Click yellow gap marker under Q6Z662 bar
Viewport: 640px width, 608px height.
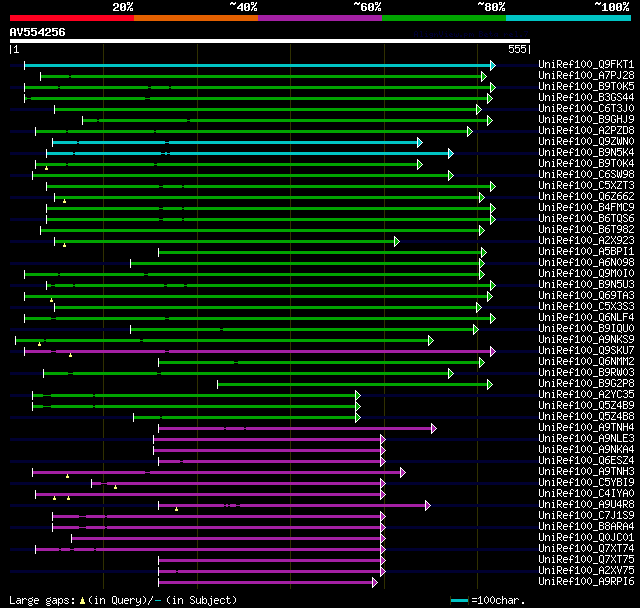(64, 201)
